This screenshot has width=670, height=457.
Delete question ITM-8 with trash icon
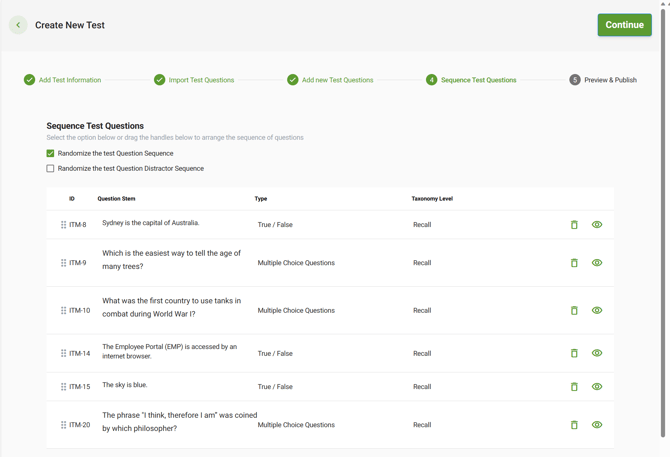[x=574, y=225]
